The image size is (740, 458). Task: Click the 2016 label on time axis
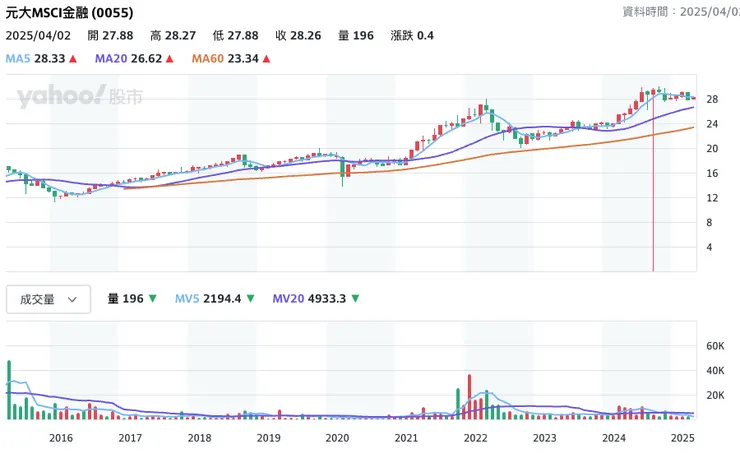click(x=61, y=438)
